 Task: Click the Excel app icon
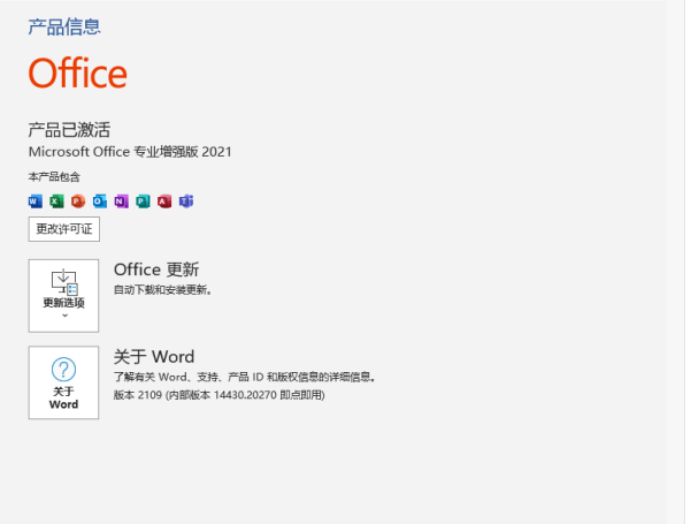pyautogui.click(x=57, y=201)
